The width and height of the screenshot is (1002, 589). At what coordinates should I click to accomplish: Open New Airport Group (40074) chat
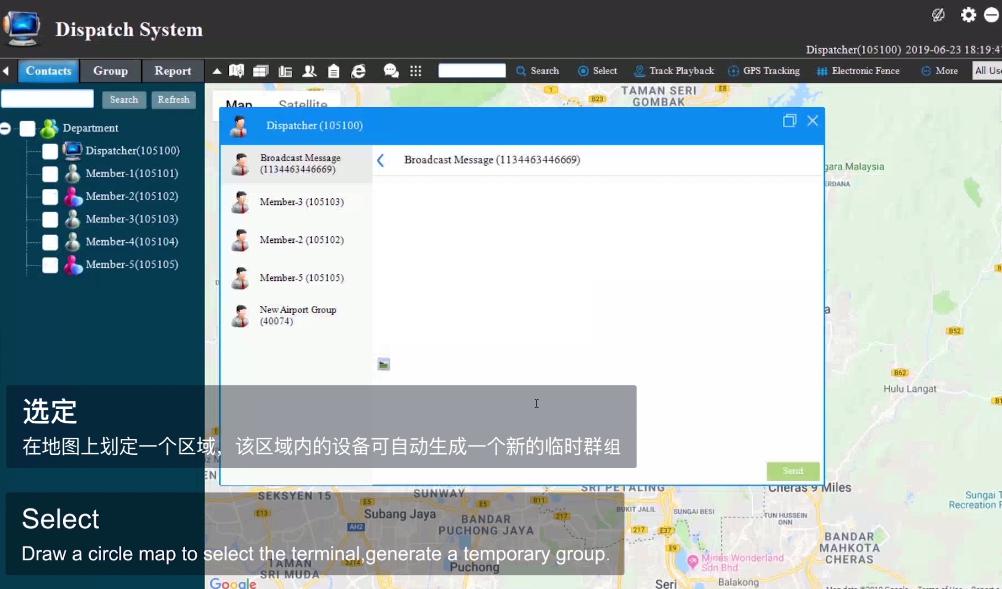click(297, 315)
